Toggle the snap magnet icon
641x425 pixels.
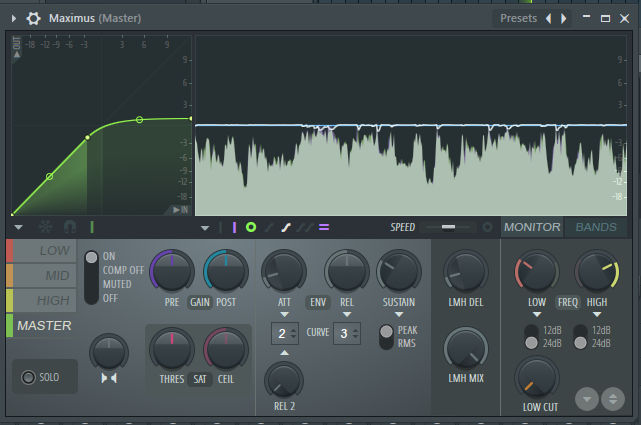(x=70, y=226)
